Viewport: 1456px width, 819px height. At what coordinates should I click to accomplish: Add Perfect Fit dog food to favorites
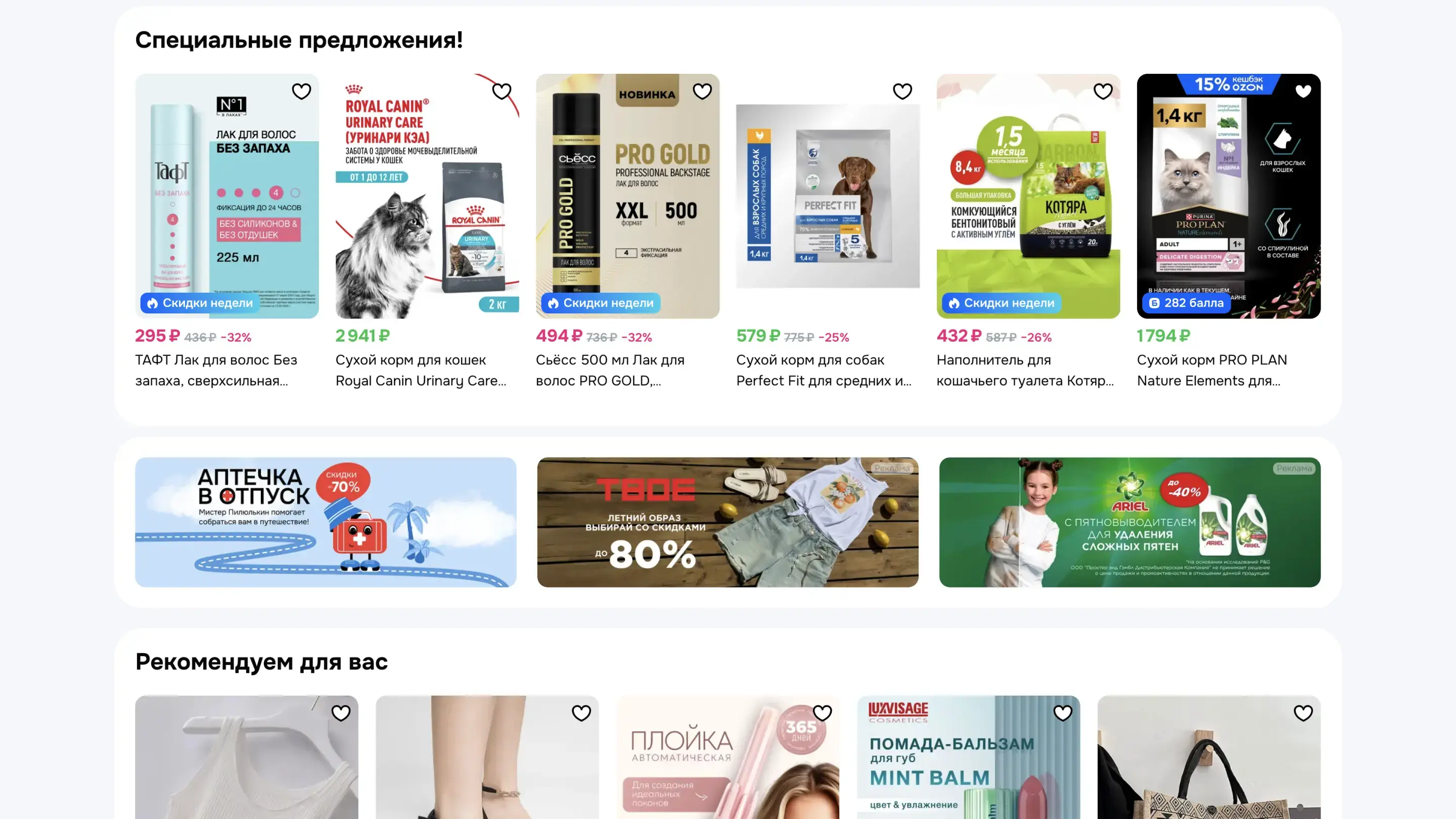[x=902, y=91]
